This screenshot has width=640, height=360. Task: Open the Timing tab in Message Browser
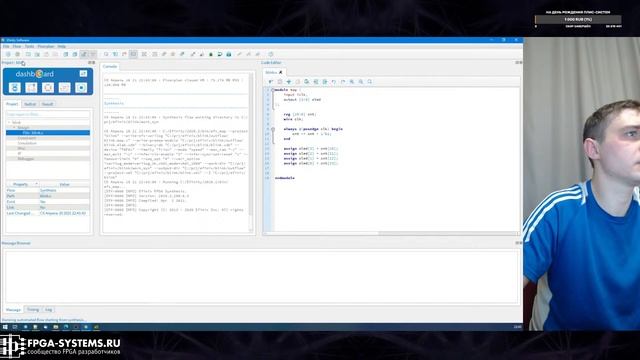(x=33, y=310)
